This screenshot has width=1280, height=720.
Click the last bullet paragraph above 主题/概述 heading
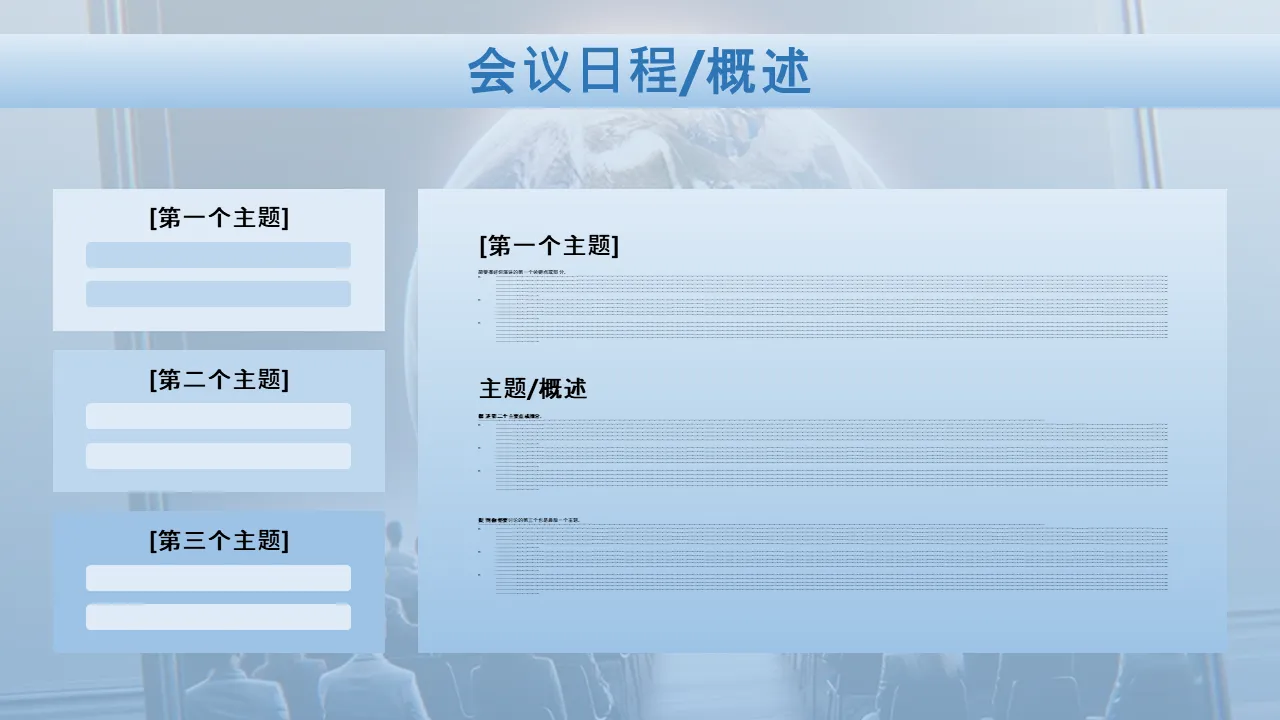pyautogui.click(x=830, y=331)
